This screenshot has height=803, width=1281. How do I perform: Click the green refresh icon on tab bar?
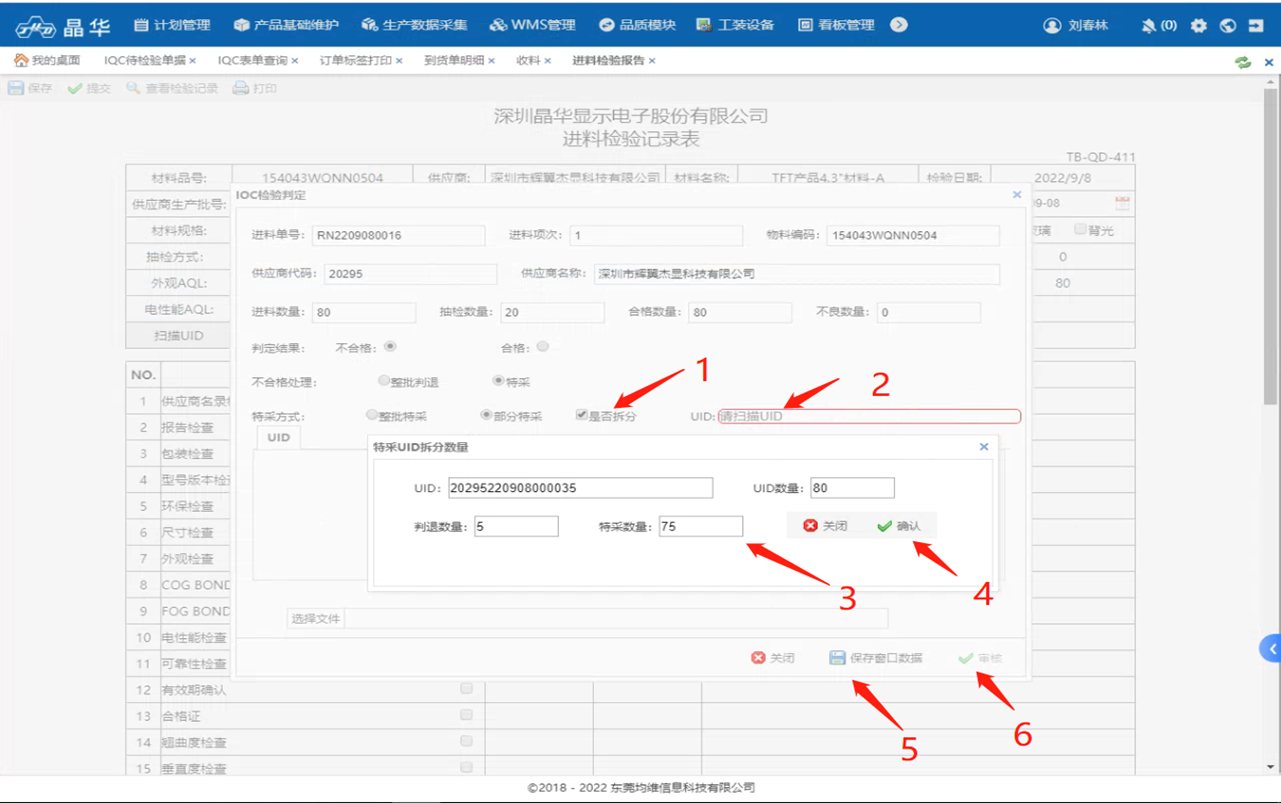[1242, 62]
